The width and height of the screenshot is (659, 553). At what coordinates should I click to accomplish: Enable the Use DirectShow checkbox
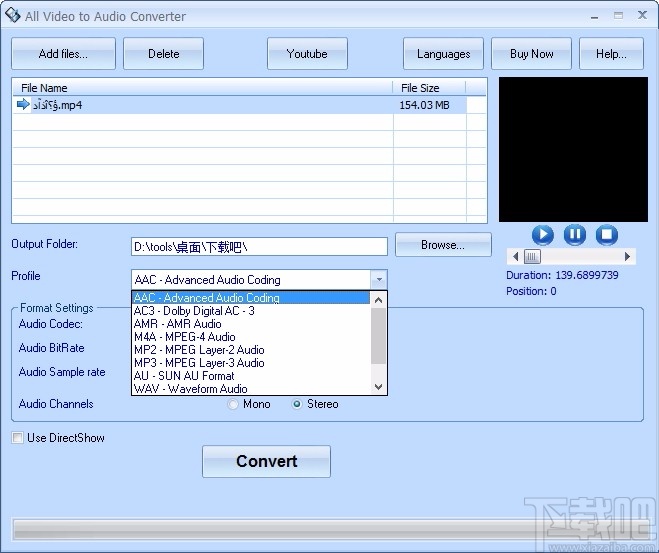17,438
